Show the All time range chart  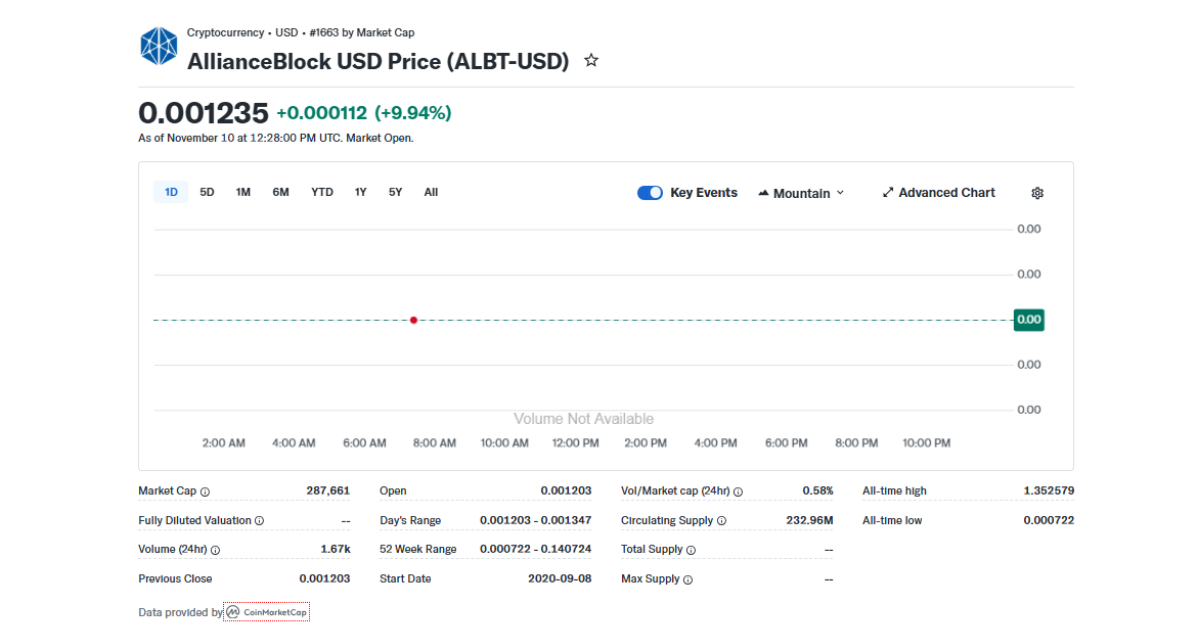[x=430, y=191]
